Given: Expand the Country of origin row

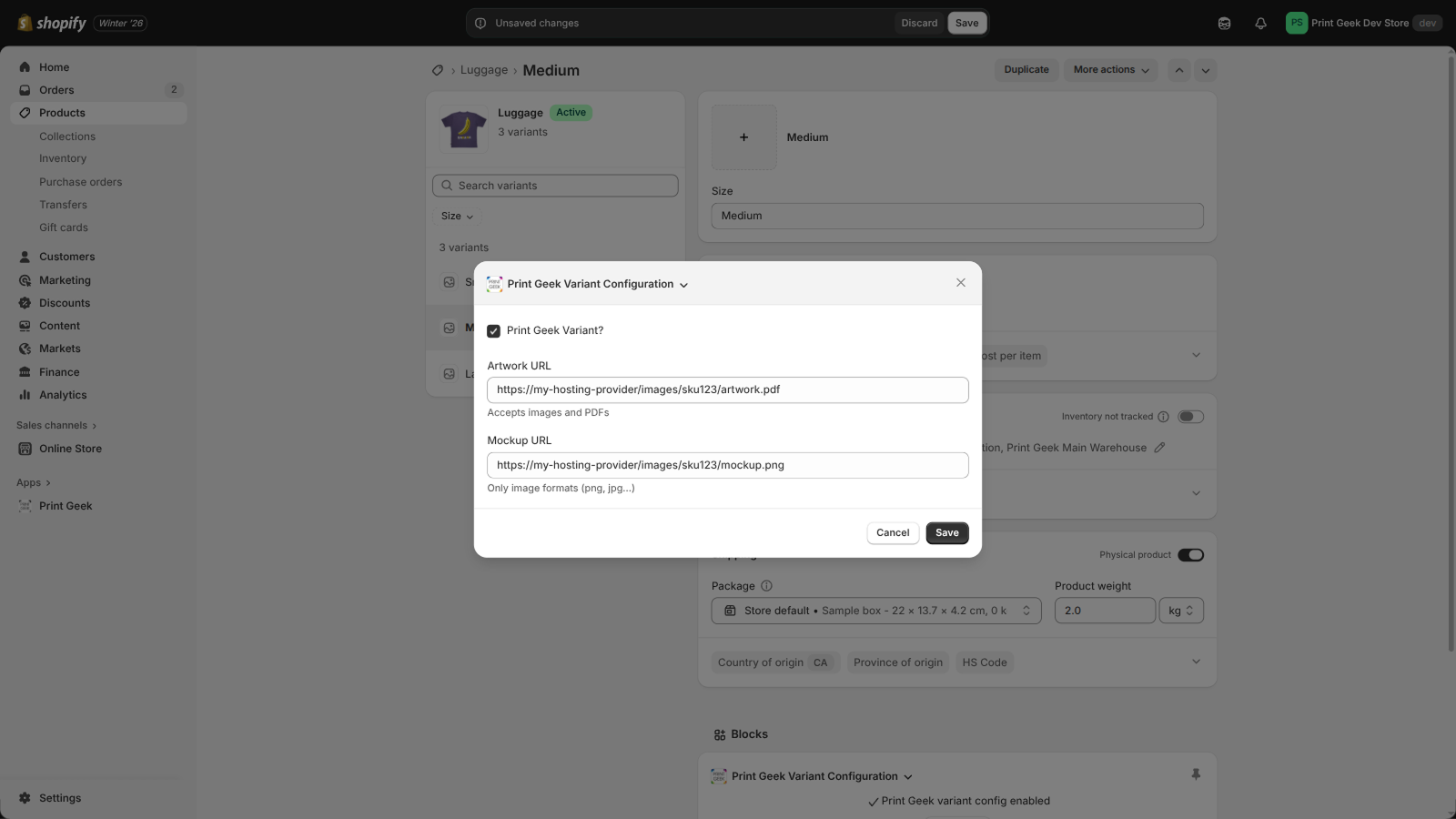Looking at the screenshot, I should tap(1196, 662).
